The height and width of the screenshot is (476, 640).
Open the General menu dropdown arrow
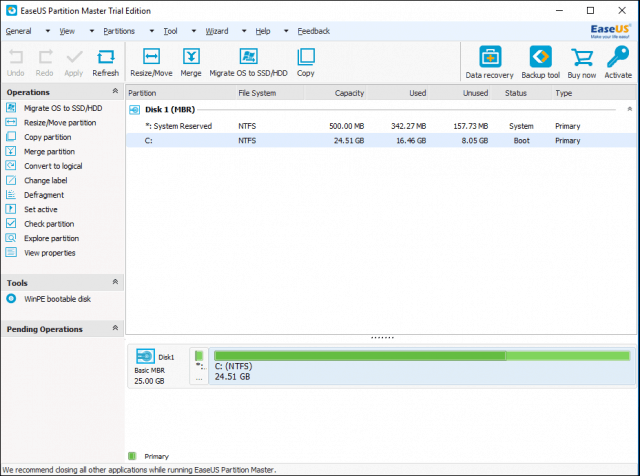48,31
